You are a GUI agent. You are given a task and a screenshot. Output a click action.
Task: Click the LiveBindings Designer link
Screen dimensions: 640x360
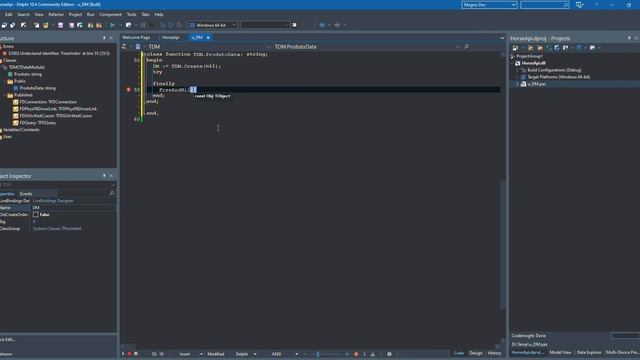53,201
